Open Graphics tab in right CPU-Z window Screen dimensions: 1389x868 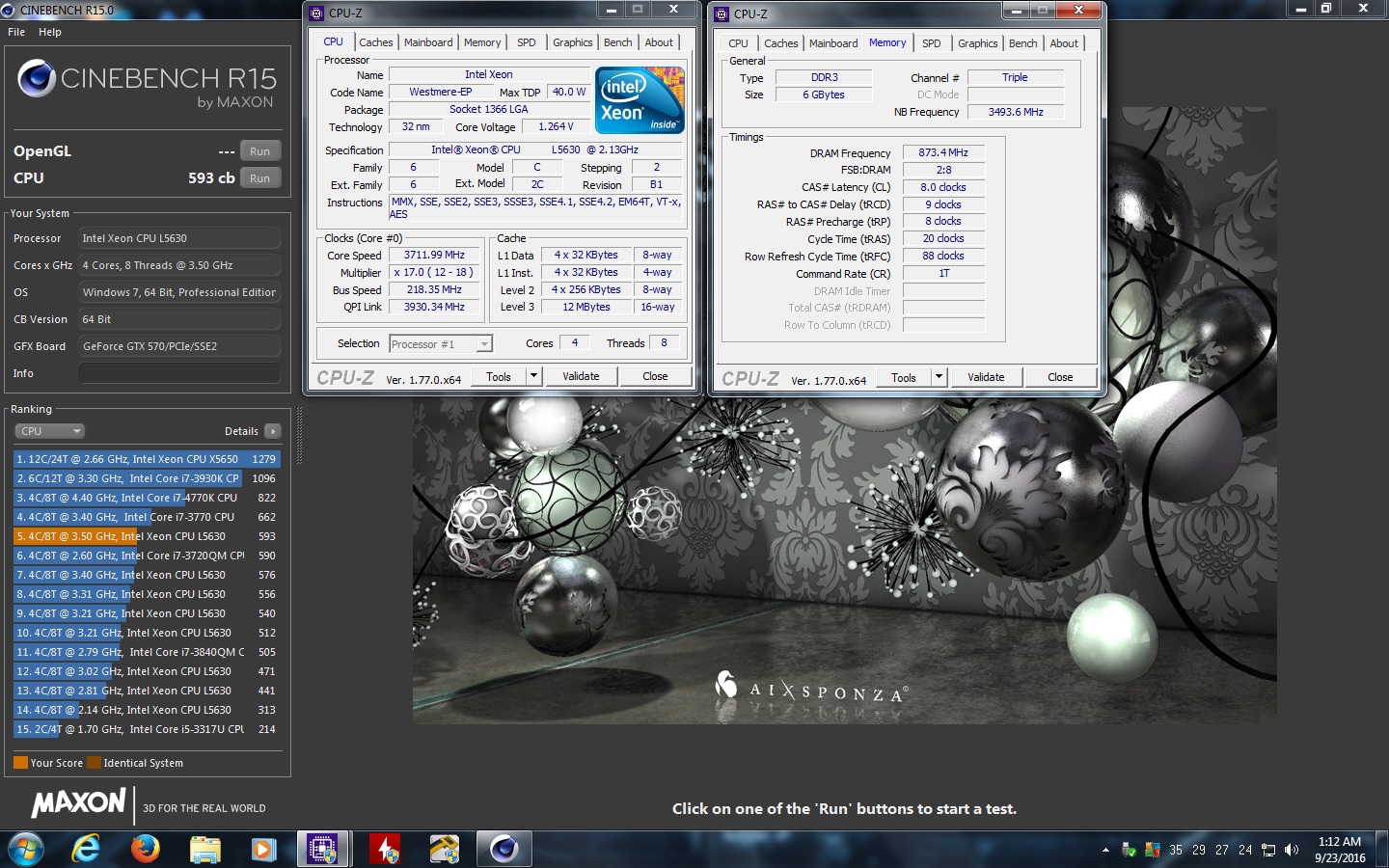[977, 43]
